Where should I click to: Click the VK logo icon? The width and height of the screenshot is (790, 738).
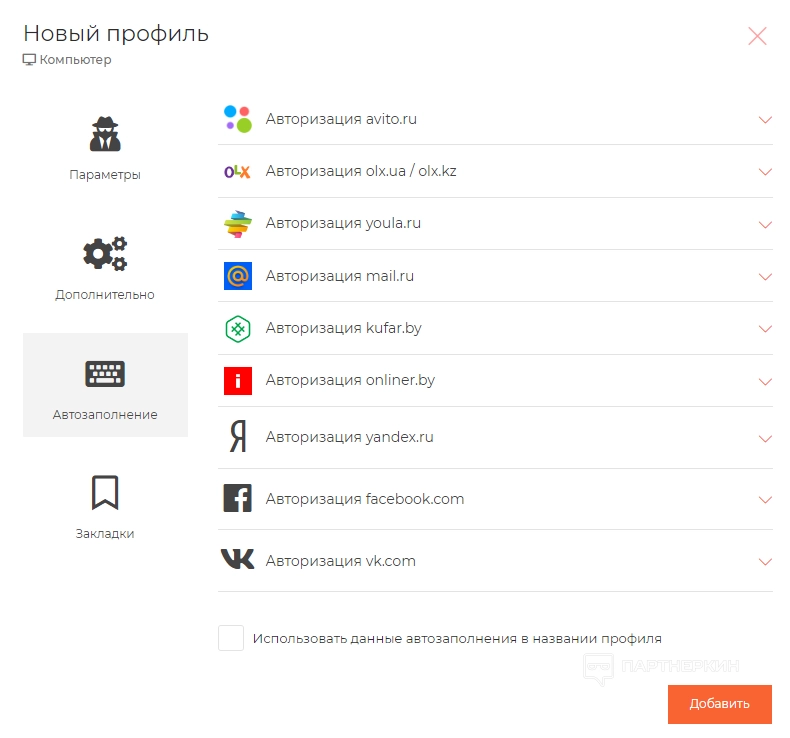point(237,561)
